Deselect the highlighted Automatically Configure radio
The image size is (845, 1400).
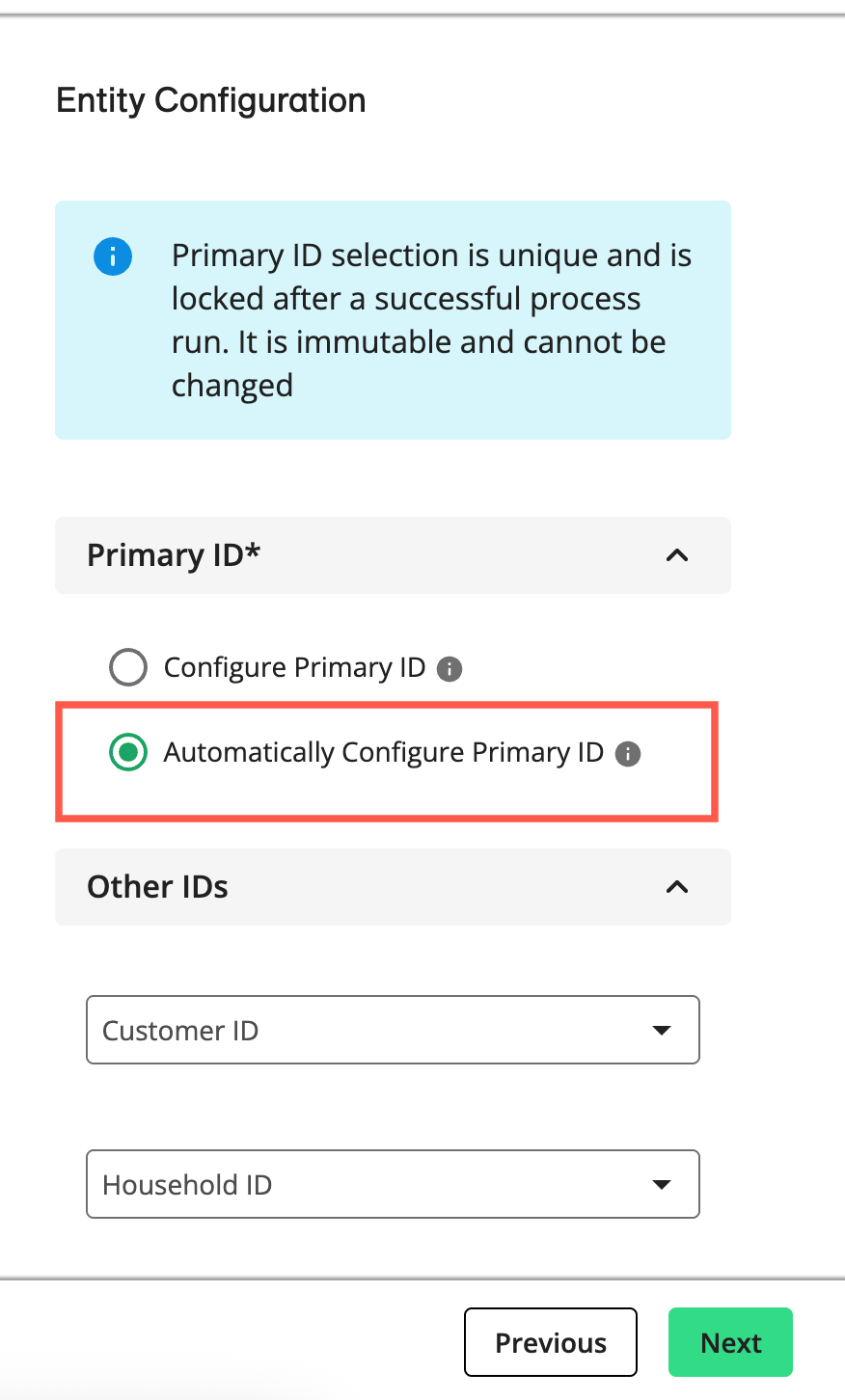128,753
